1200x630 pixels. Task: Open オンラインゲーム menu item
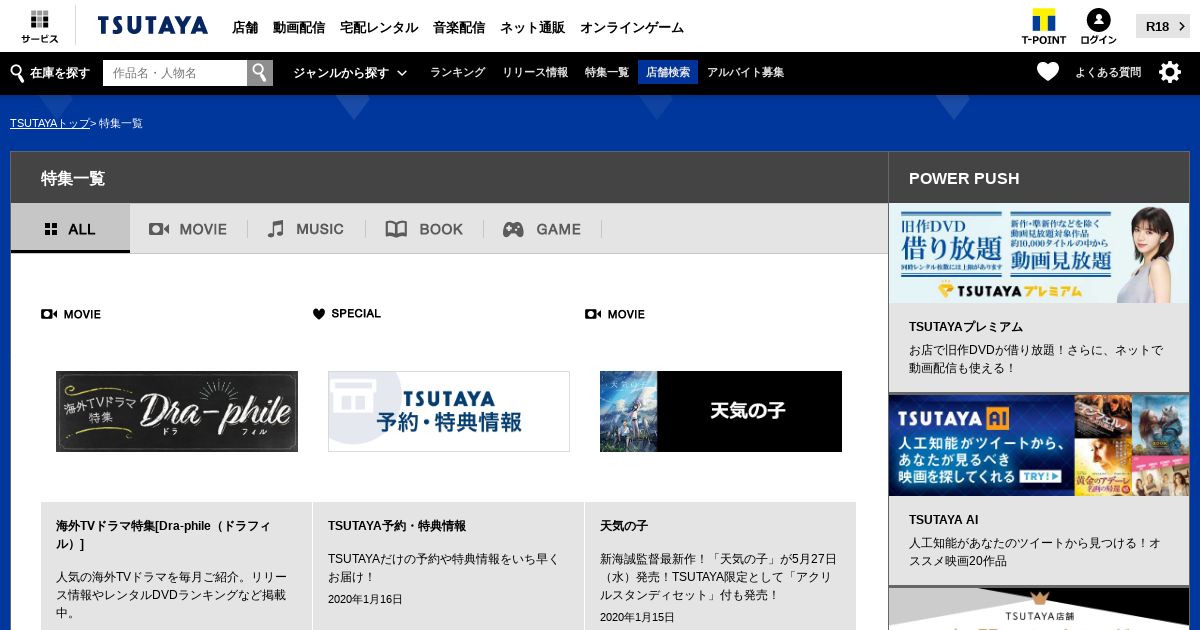click(x=632, y=27)
